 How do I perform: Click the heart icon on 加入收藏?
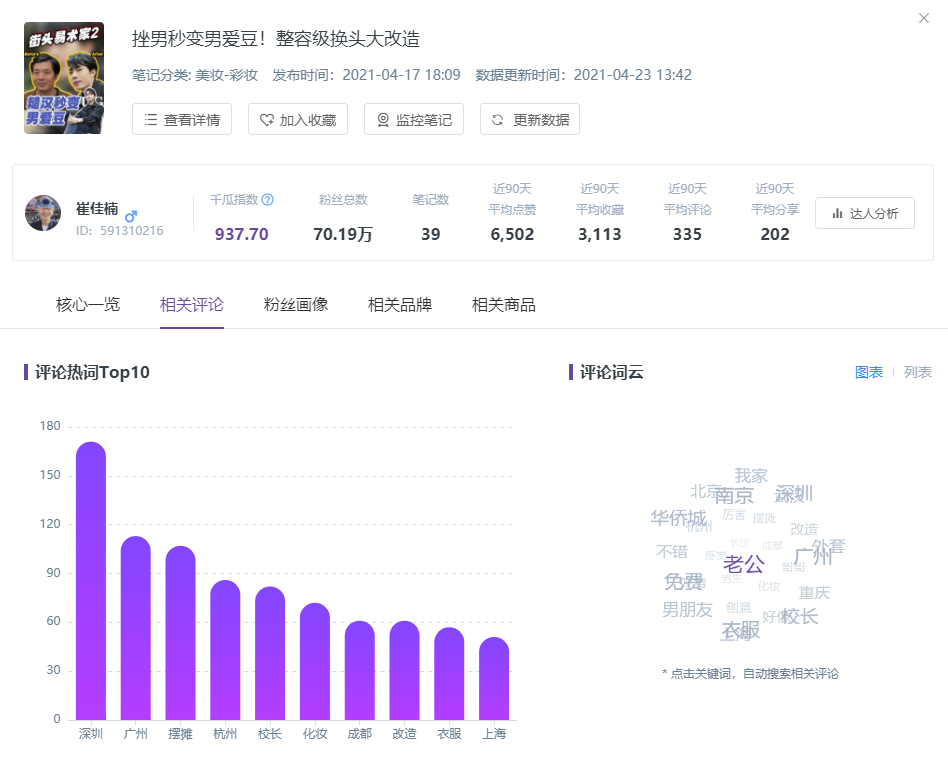click(267, 120)
